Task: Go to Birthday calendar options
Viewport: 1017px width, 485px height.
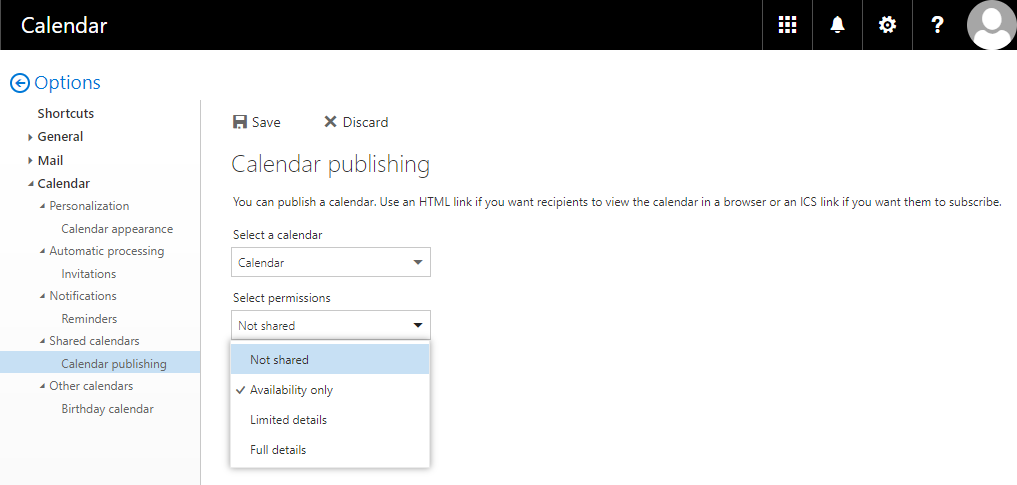Action: click(x=107, y=409)
